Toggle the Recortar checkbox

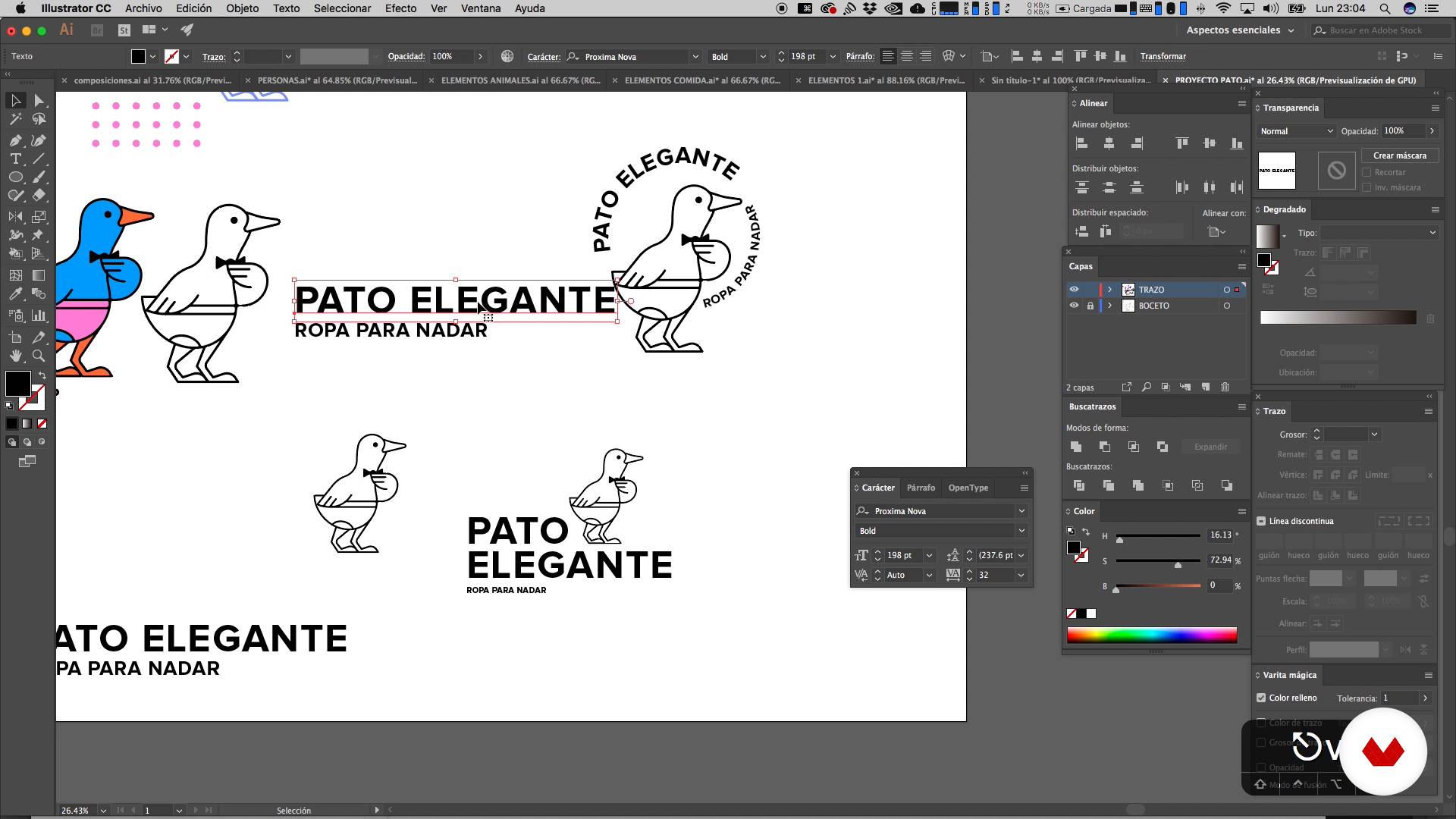tap(1367, 172)
